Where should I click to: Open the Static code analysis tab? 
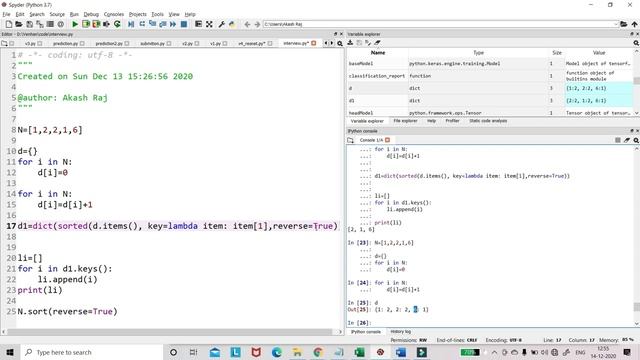click(x=488, y=121)
